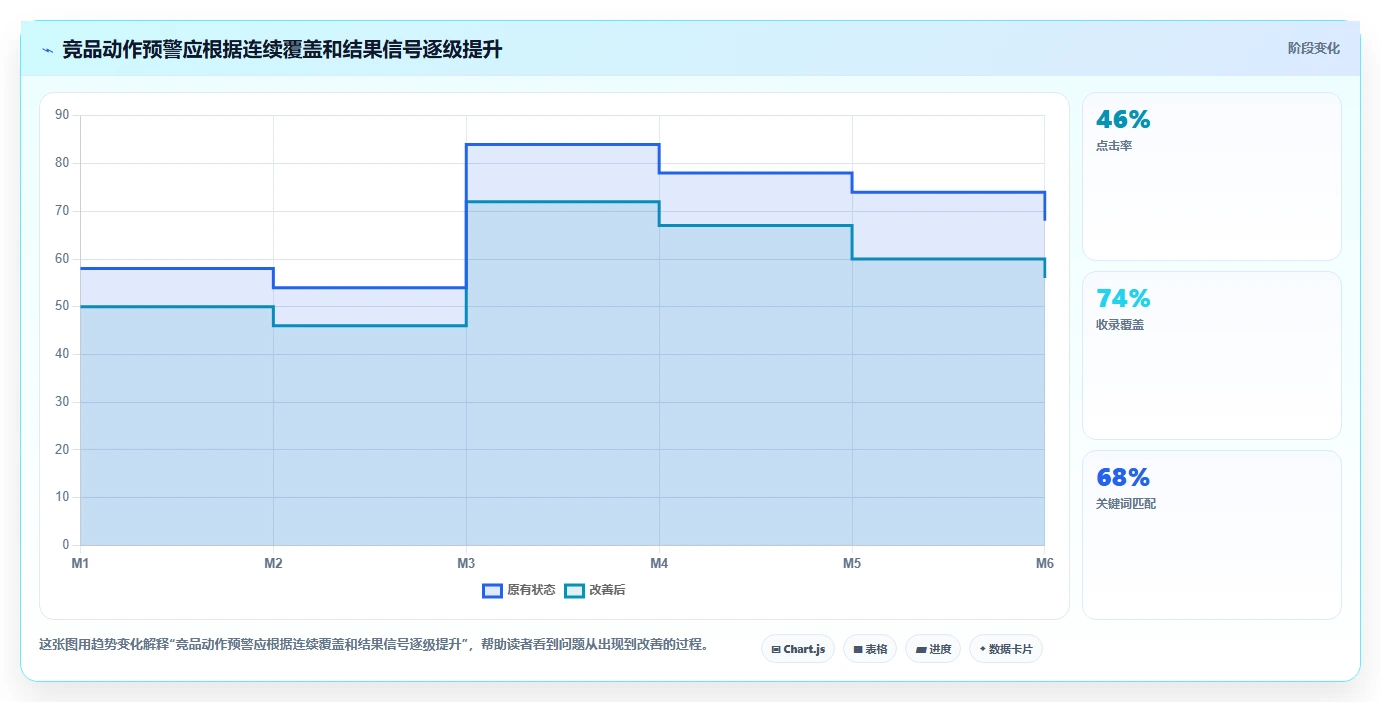The height and width of the screenshot is (702, 1381).
Task: Toggle the 原有状态 legend series
Action: click(519, 590)
